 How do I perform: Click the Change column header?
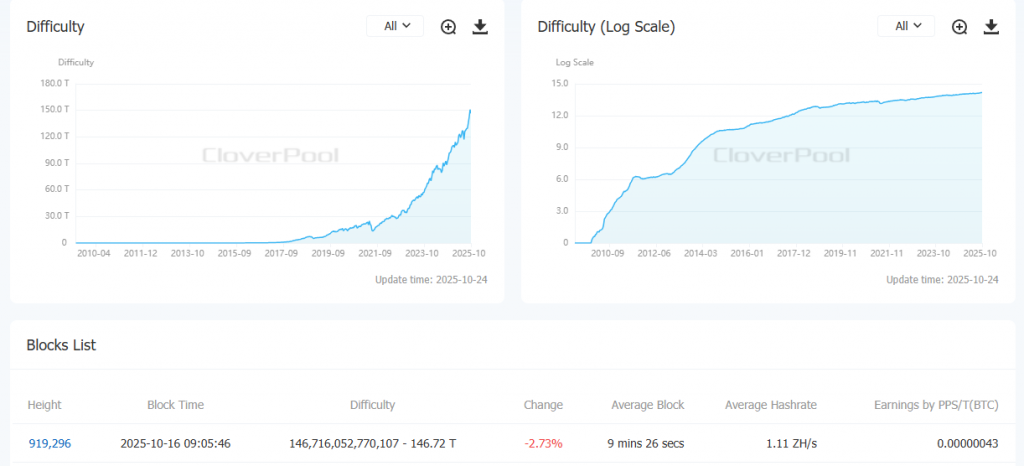click(x=543, y=405)
